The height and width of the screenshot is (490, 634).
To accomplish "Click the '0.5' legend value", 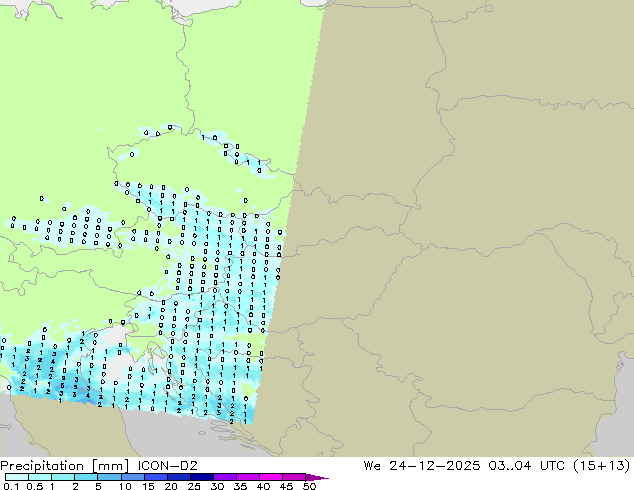I will [x=34, y=486].
